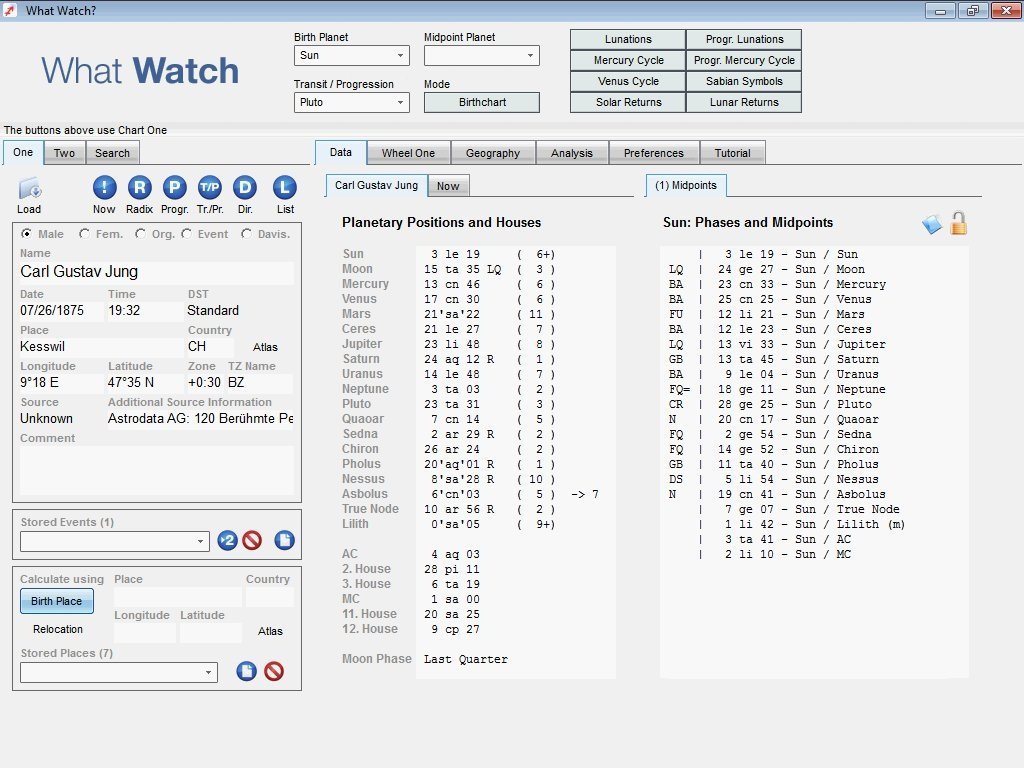Click the Solar Returns button

[628, 102]
